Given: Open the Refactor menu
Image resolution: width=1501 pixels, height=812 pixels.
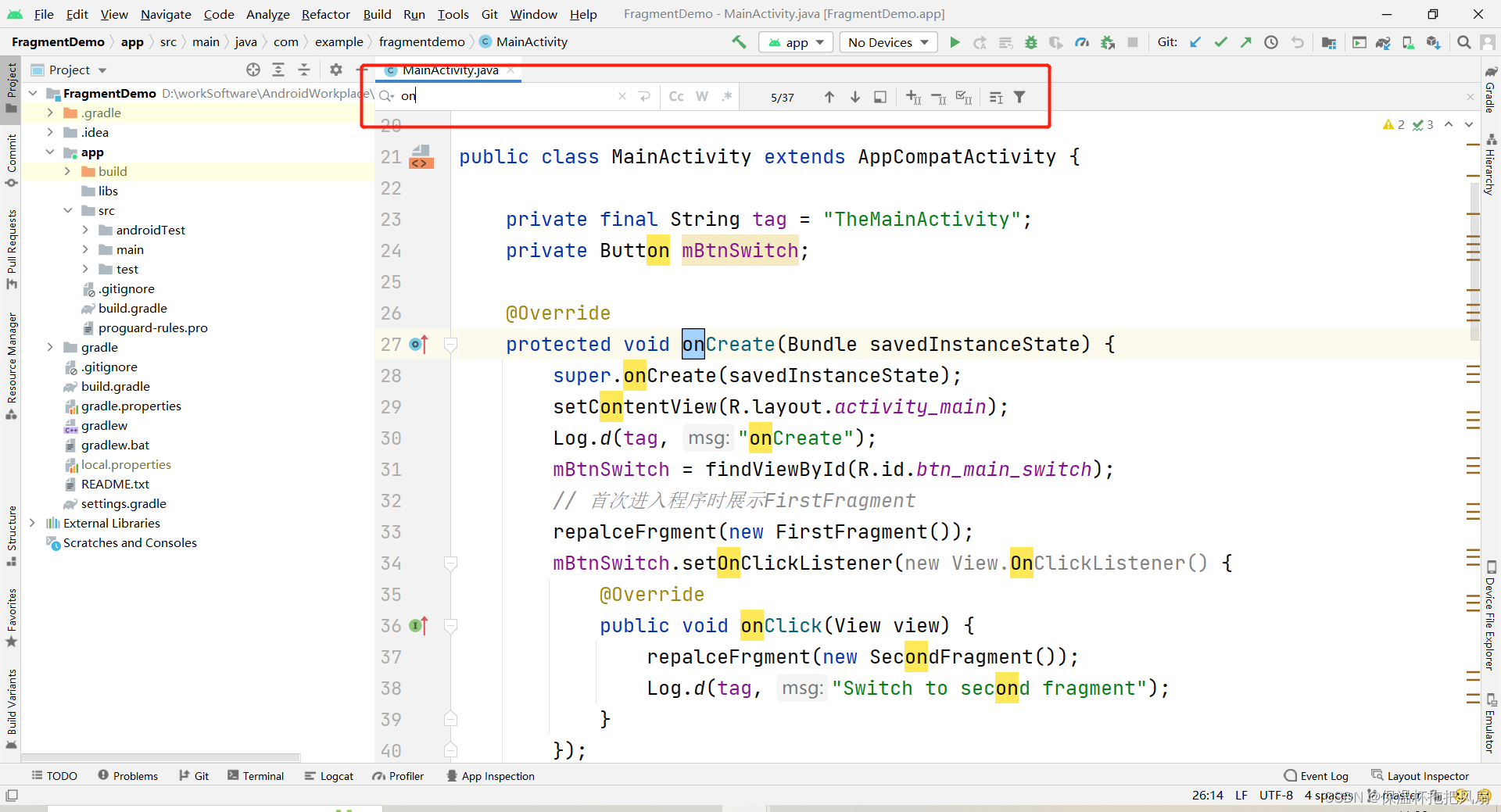Looking at the screenshot, I should pos(325,14).
